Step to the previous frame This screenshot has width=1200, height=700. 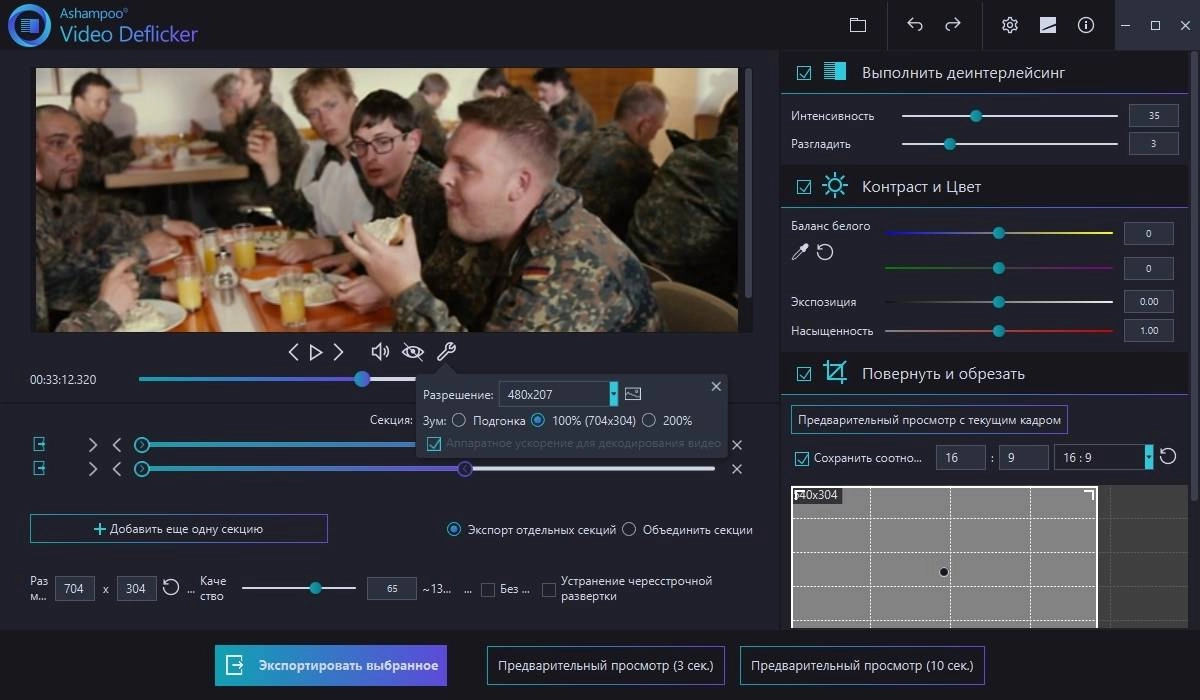point(293,352)
